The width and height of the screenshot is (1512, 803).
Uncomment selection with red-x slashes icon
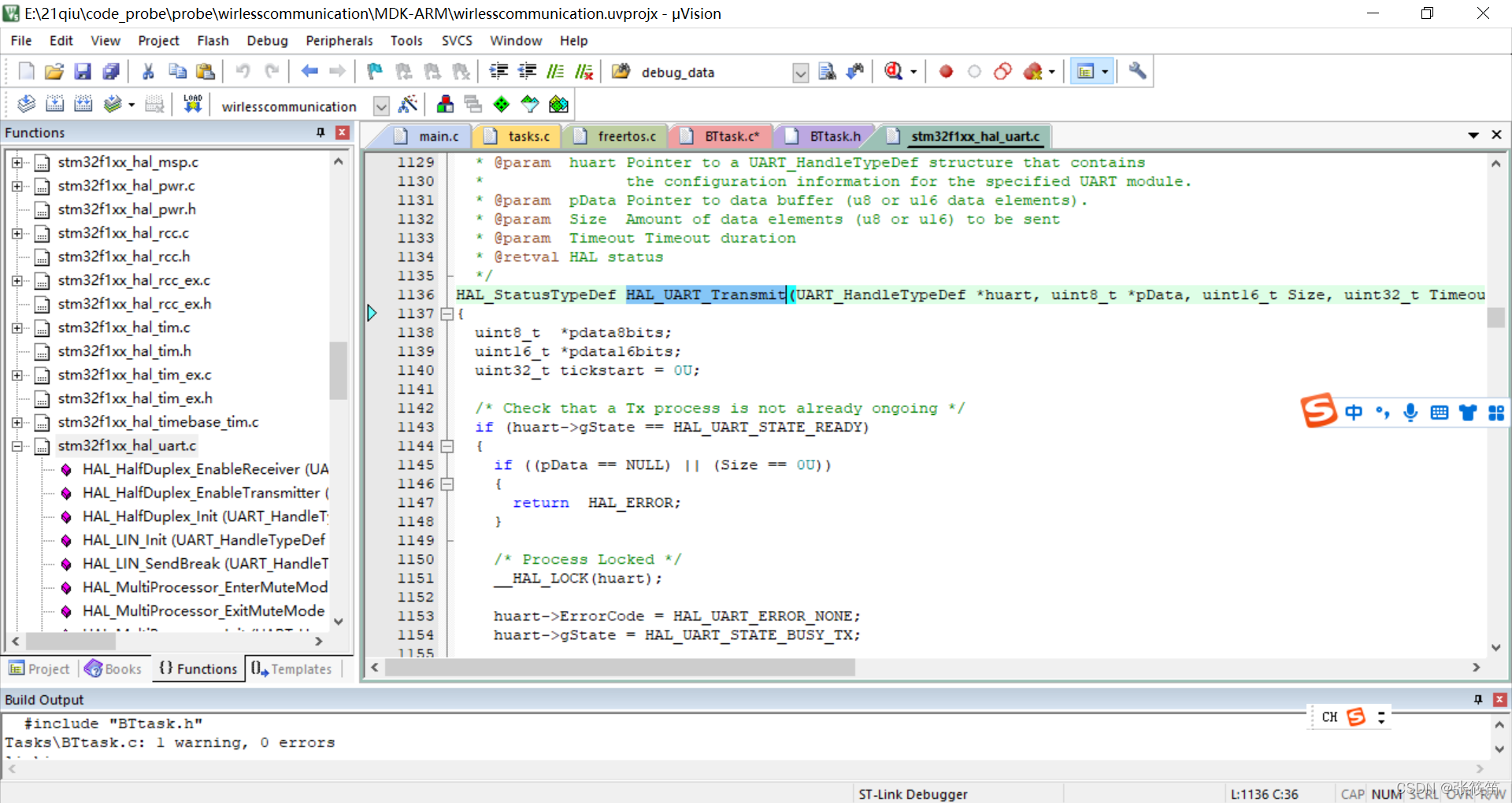584,72
